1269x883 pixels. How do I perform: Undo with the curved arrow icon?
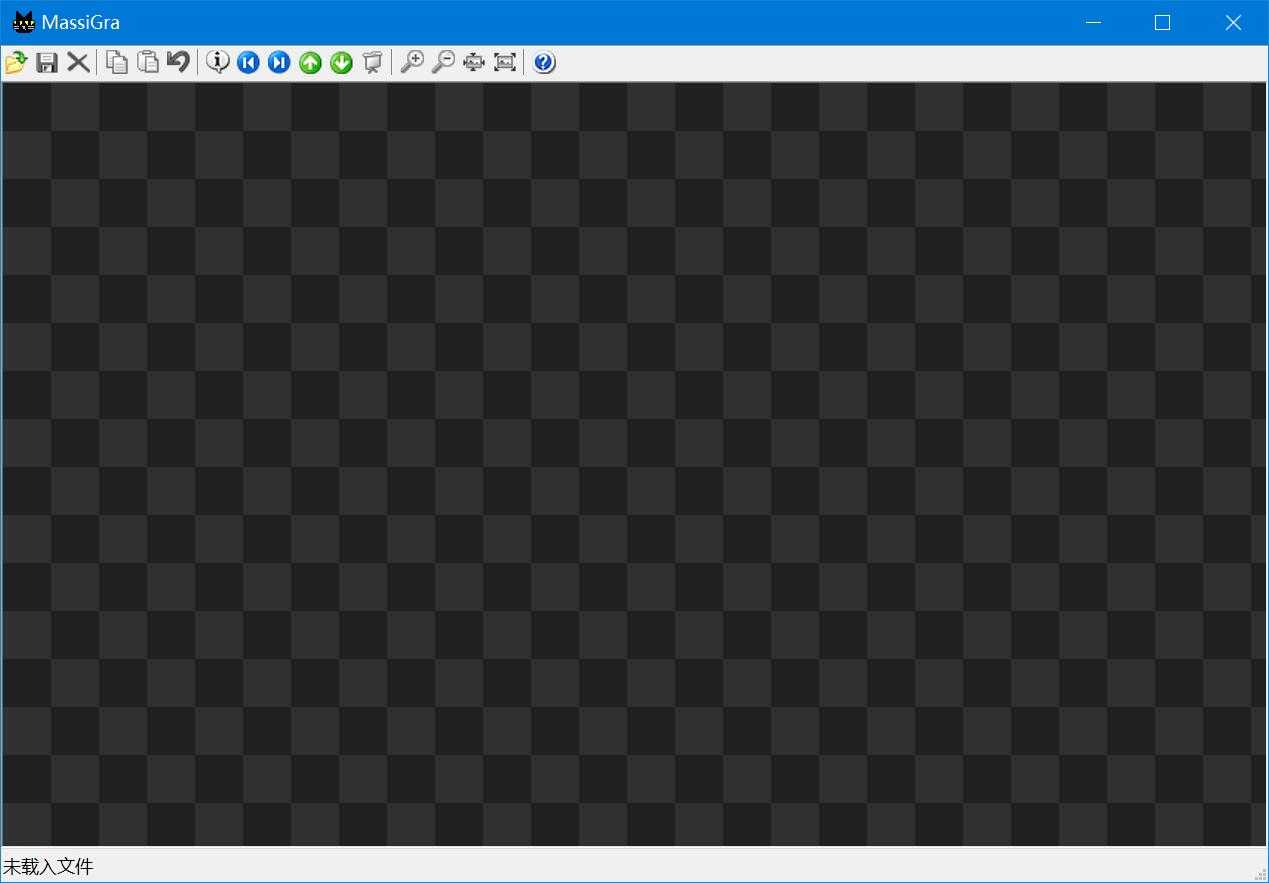point(178,63)
